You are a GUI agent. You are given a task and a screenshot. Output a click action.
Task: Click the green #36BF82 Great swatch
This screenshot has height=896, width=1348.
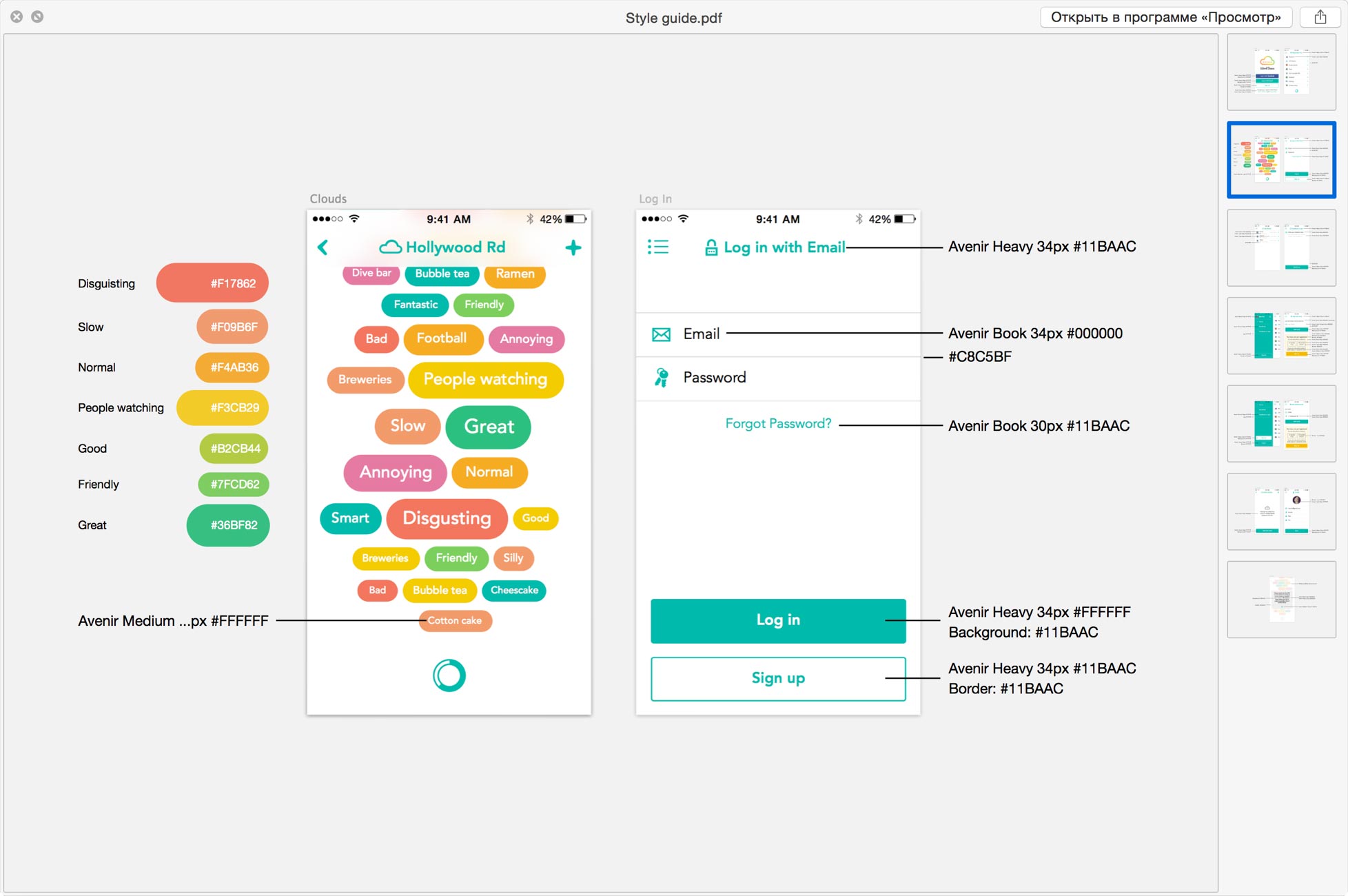click(227, 525)
